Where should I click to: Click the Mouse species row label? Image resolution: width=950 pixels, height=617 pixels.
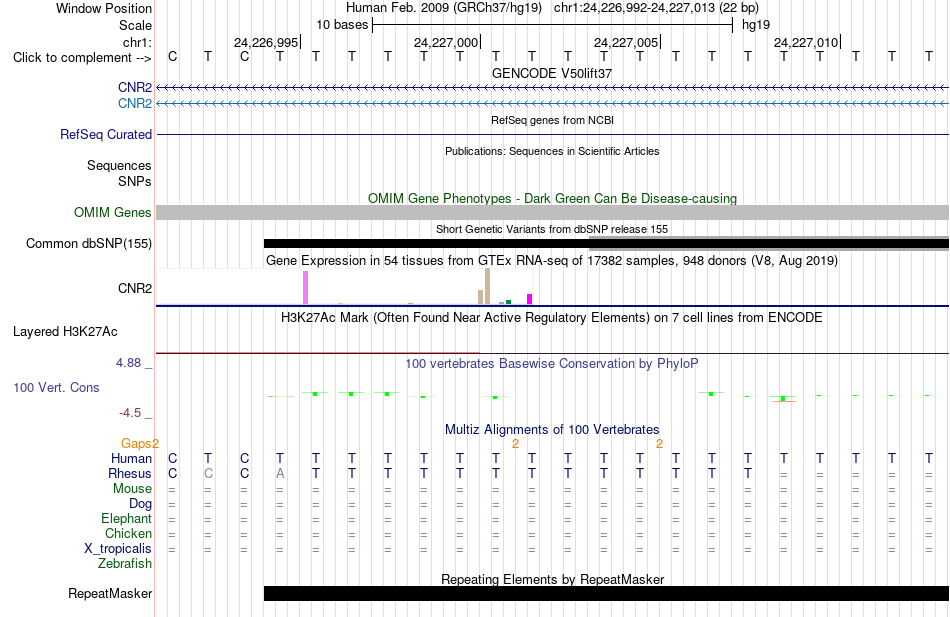pyautogui.click(x=133, y=489)
